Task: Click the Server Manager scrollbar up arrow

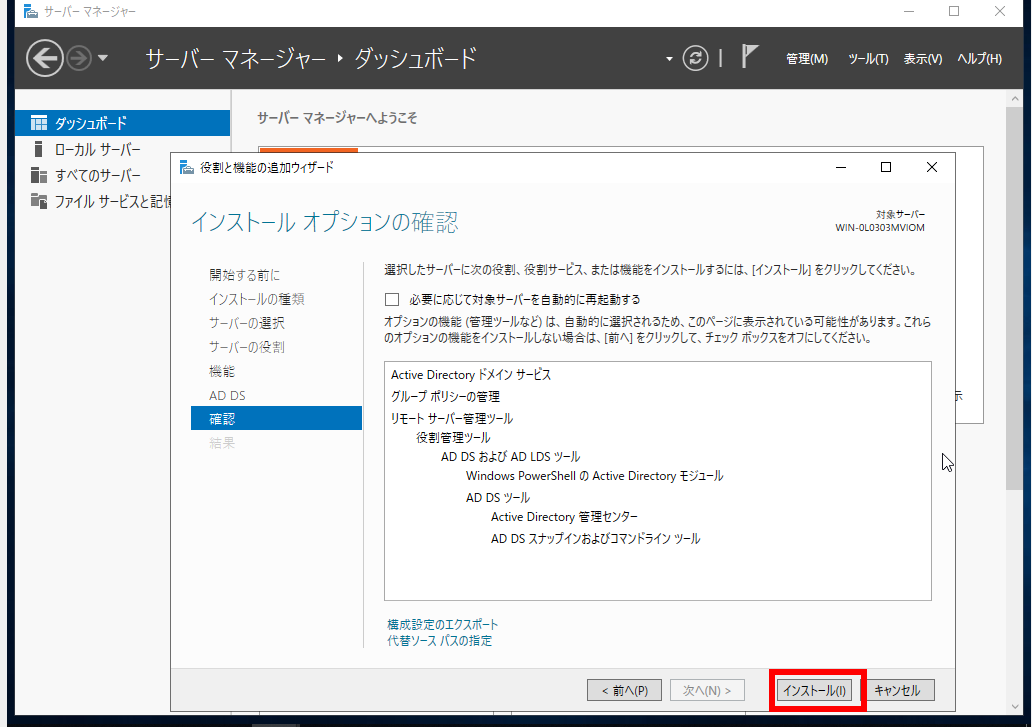Action: [1014, 99]
